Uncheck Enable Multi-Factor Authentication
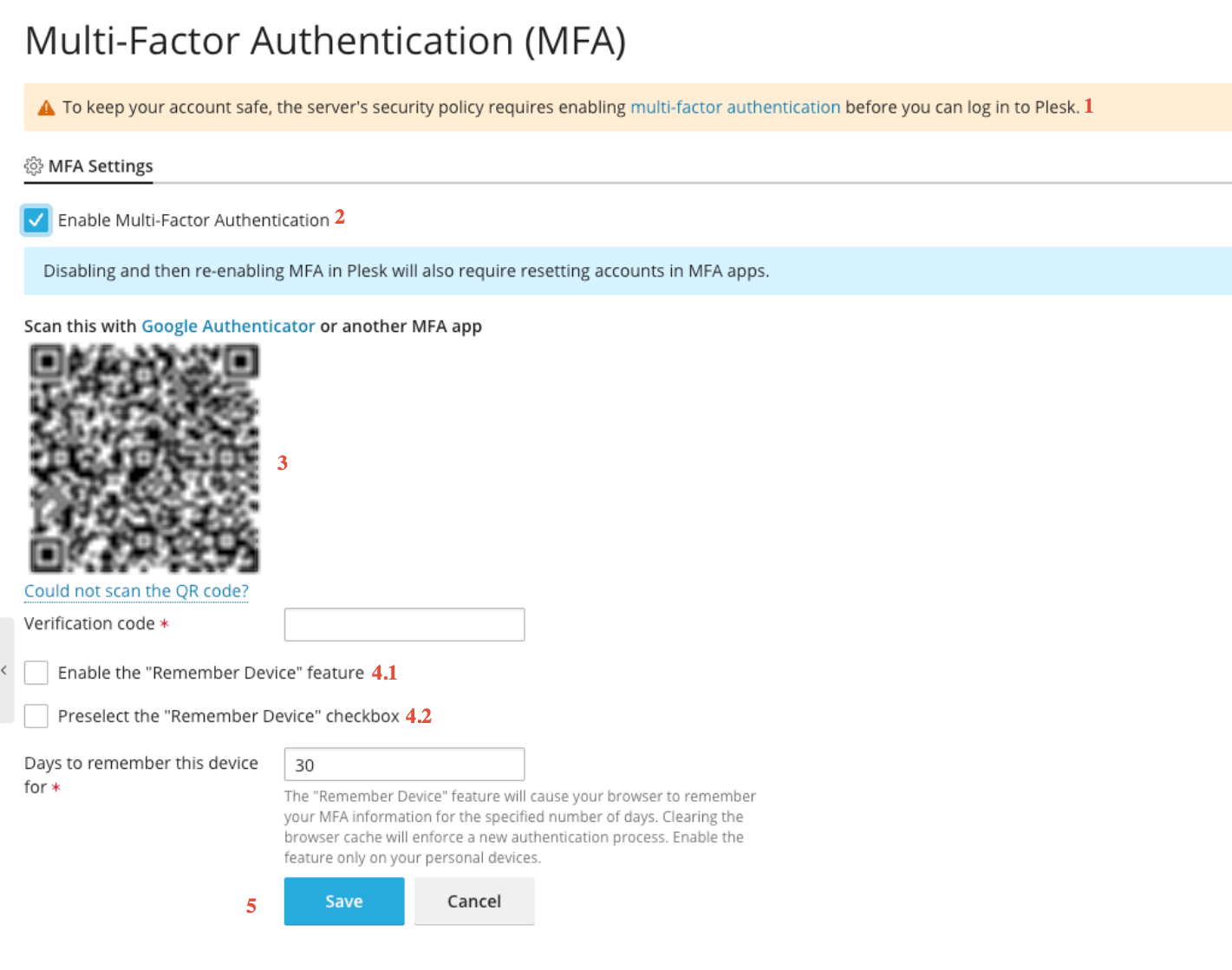The width and height of the screenshot is (1232, 970). tap(36, 220)
